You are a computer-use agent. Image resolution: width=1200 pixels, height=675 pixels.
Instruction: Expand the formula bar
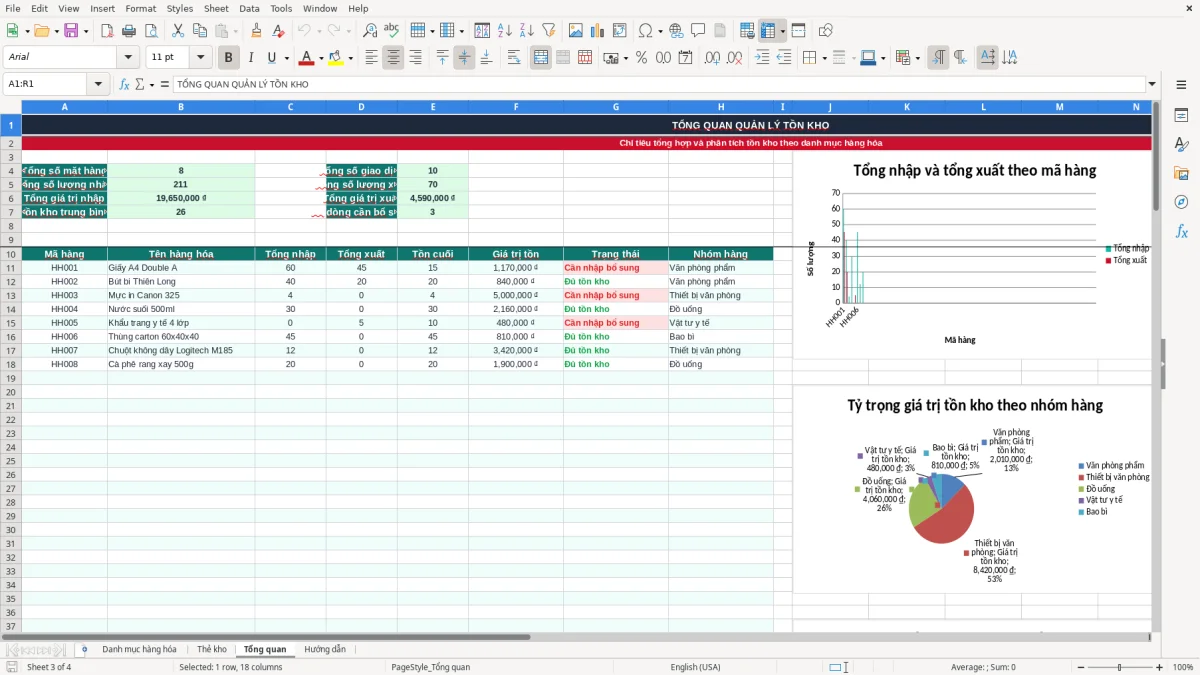(x=1152, y=84)
